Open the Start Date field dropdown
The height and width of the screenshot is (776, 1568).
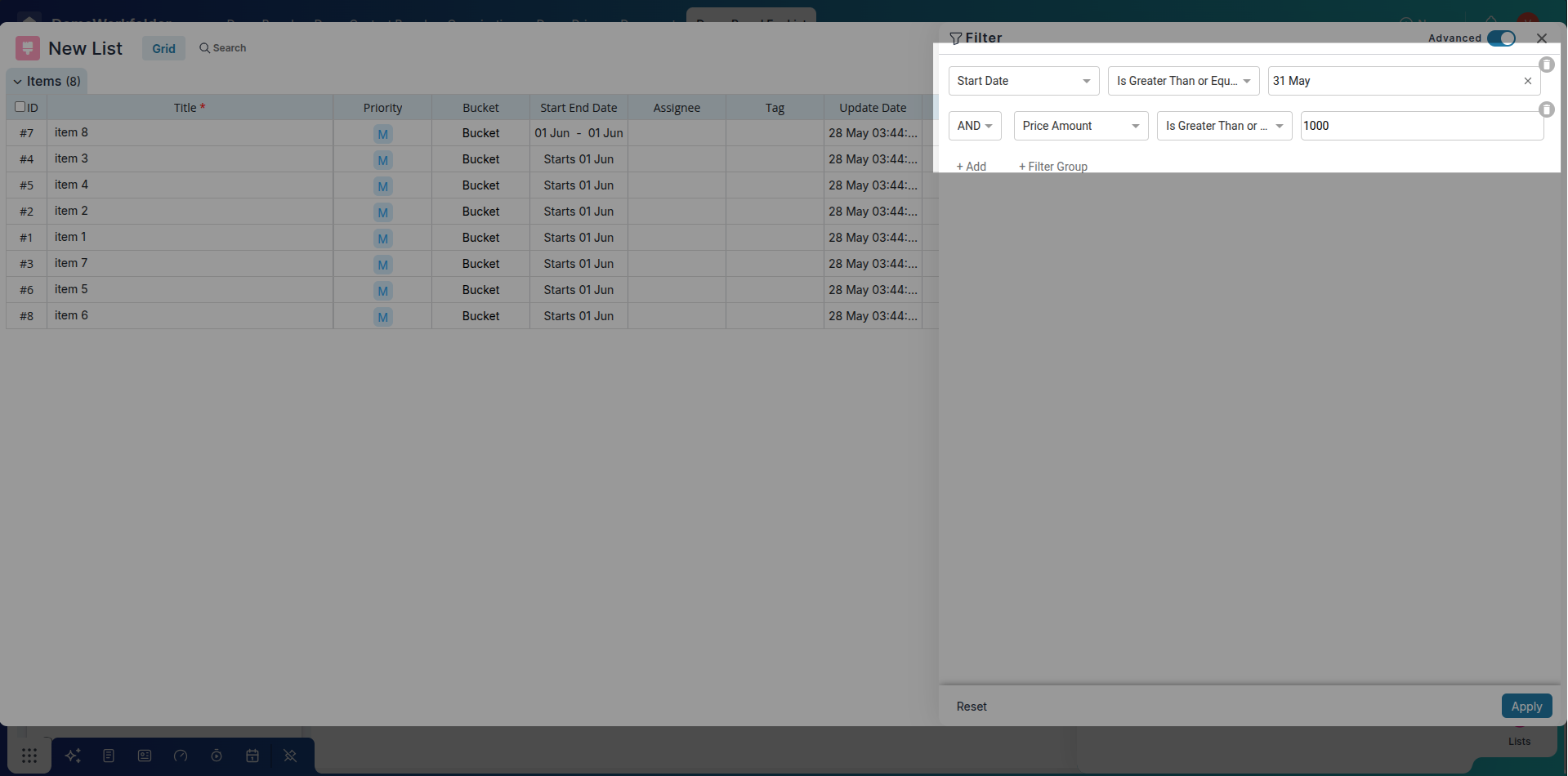[1024, 81]
